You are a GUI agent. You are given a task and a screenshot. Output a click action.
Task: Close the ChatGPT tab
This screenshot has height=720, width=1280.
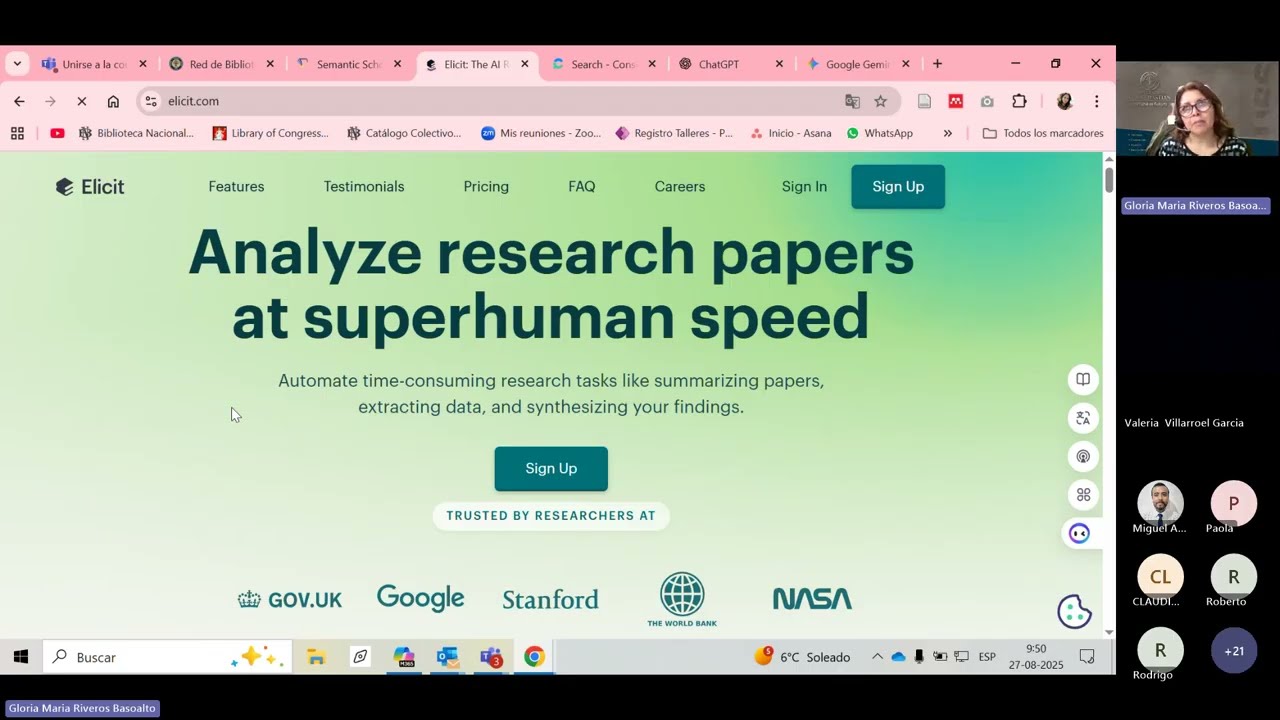tap(779, 64)
